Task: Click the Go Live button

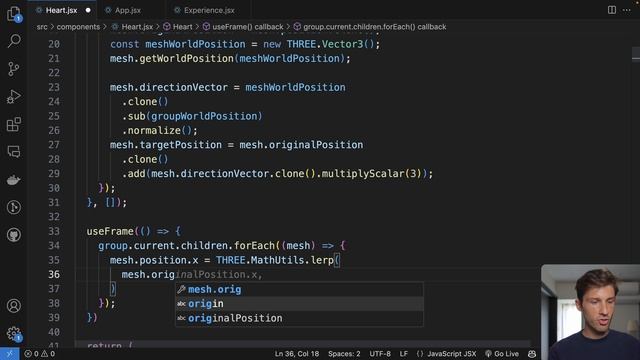Action: pos(502,354)
